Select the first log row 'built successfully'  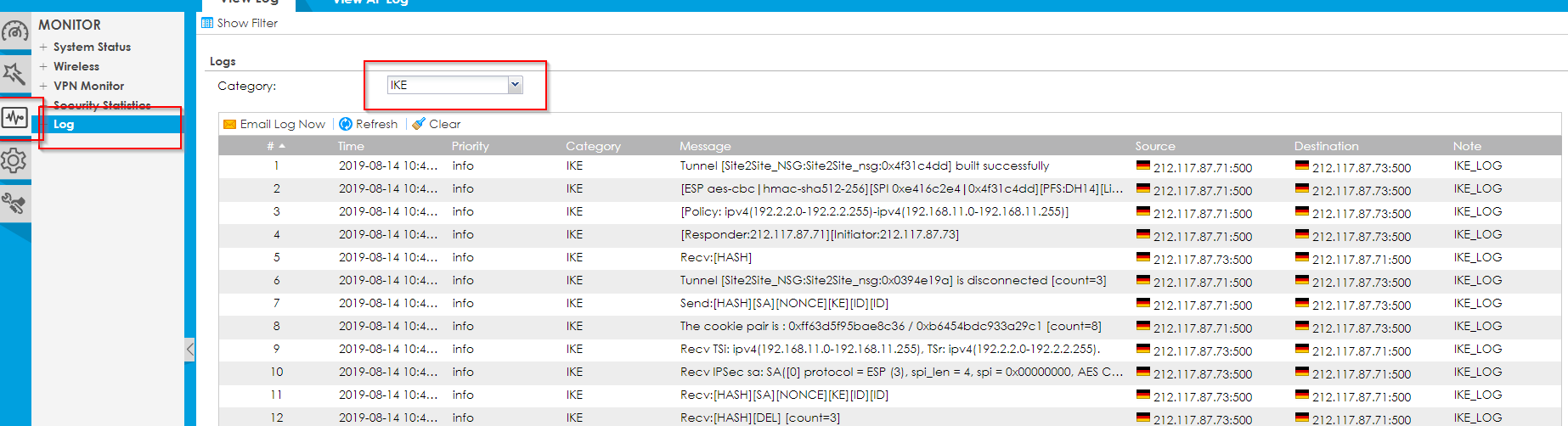[864, 165]
